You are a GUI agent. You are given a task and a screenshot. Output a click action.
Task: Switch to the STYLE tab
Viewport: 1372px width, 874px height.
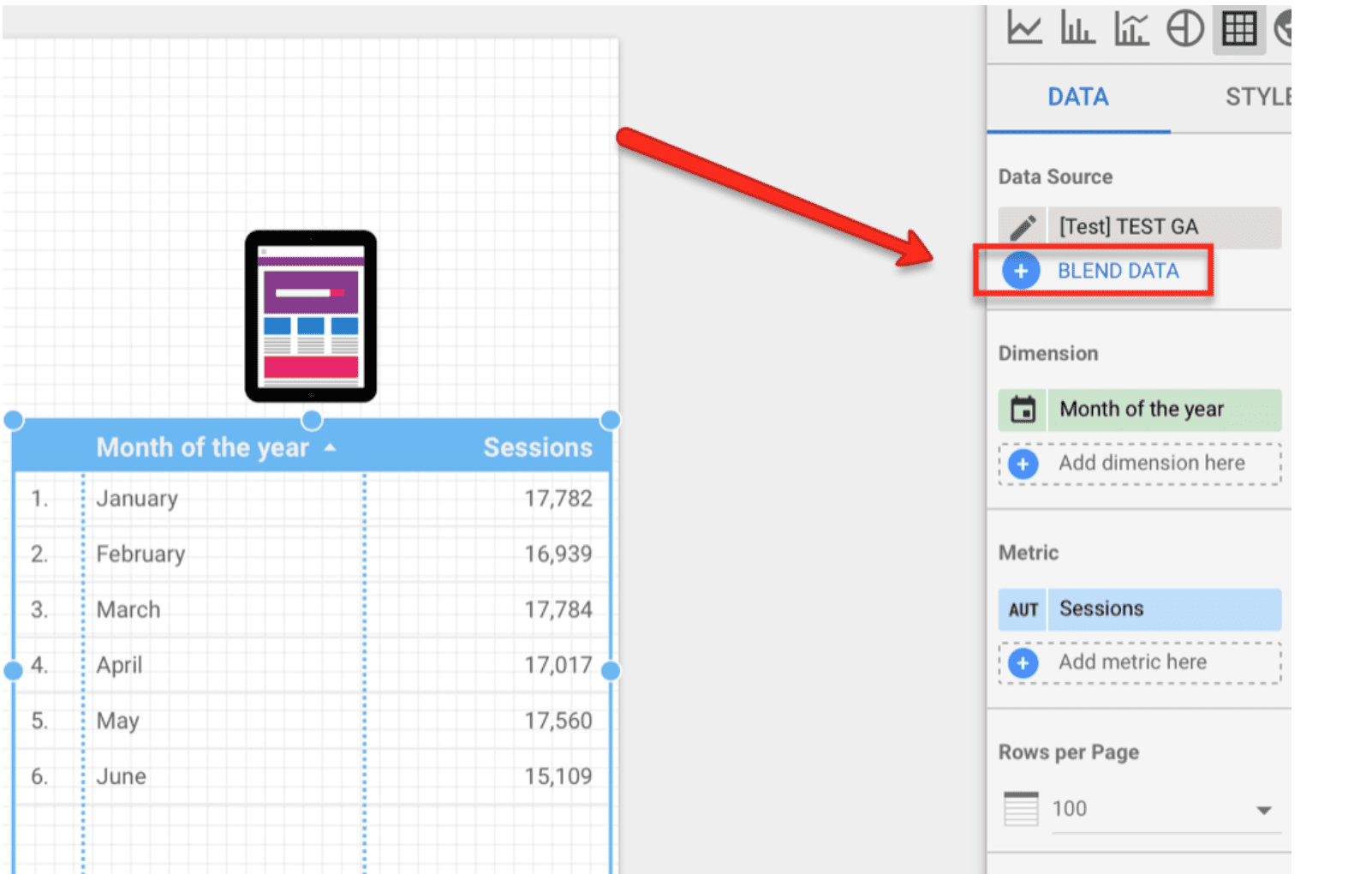tap(1256, 97)
